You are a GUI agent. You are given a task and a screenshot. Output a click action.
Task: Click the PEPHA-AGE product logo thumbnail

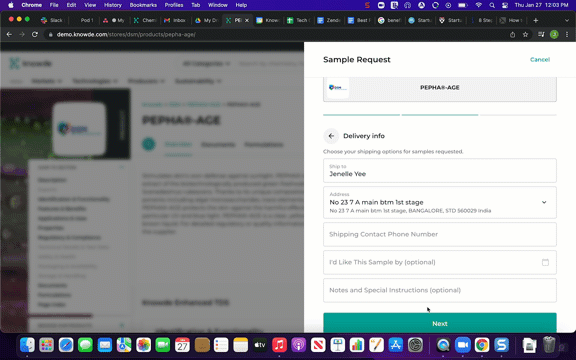coord(338,87)
